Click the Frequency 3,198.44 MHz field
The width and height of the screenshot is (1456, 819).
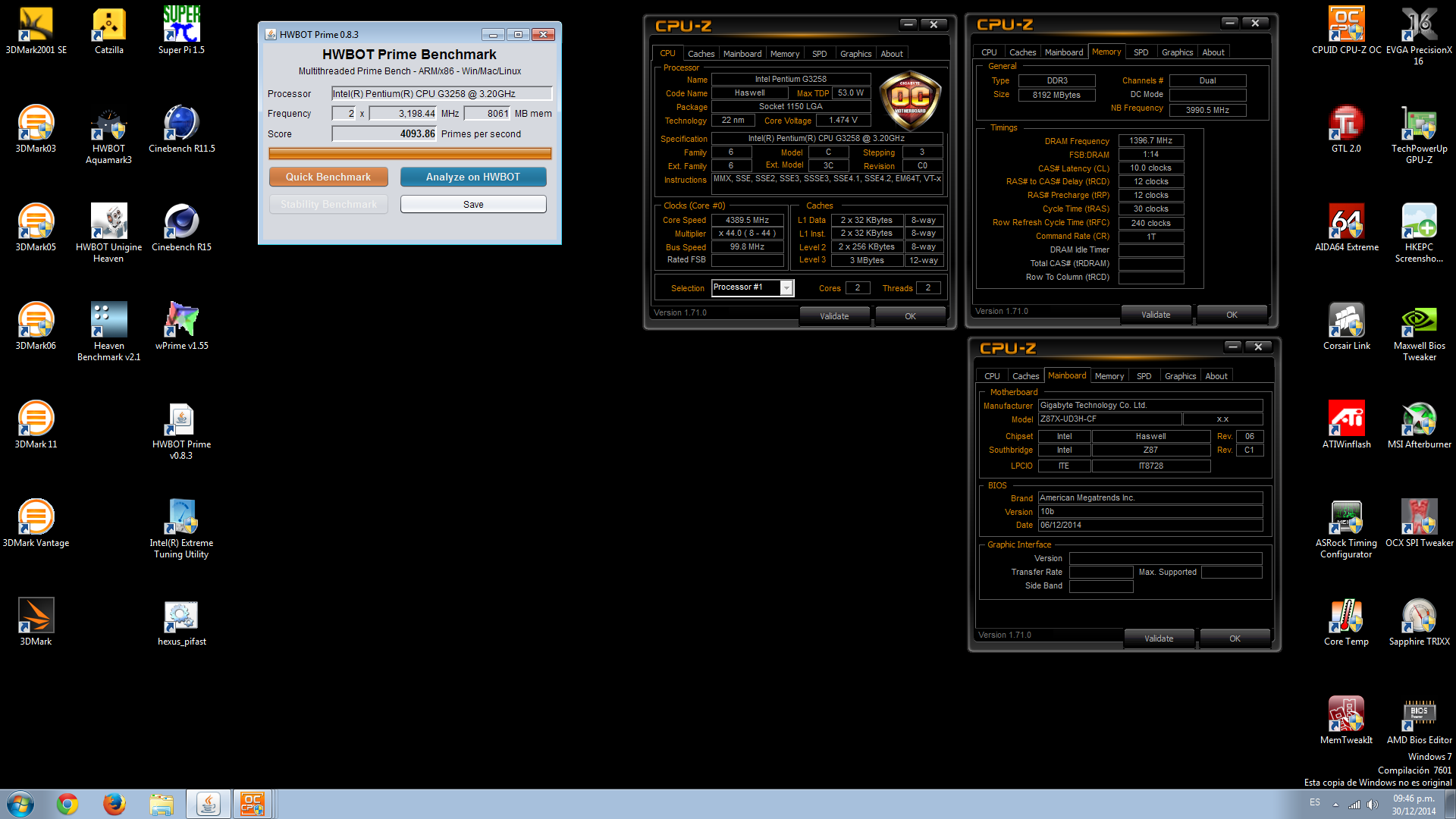coord(403,114)
